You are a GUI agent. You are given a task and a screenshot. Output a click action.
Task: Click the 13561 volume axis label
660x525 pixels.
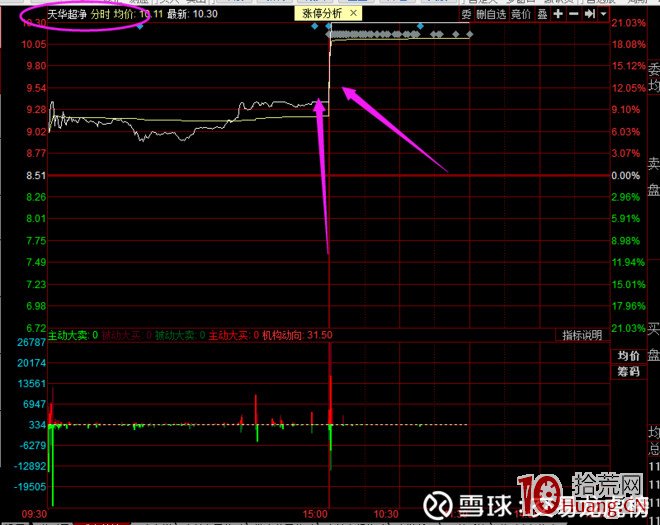[x=32, y=384]
